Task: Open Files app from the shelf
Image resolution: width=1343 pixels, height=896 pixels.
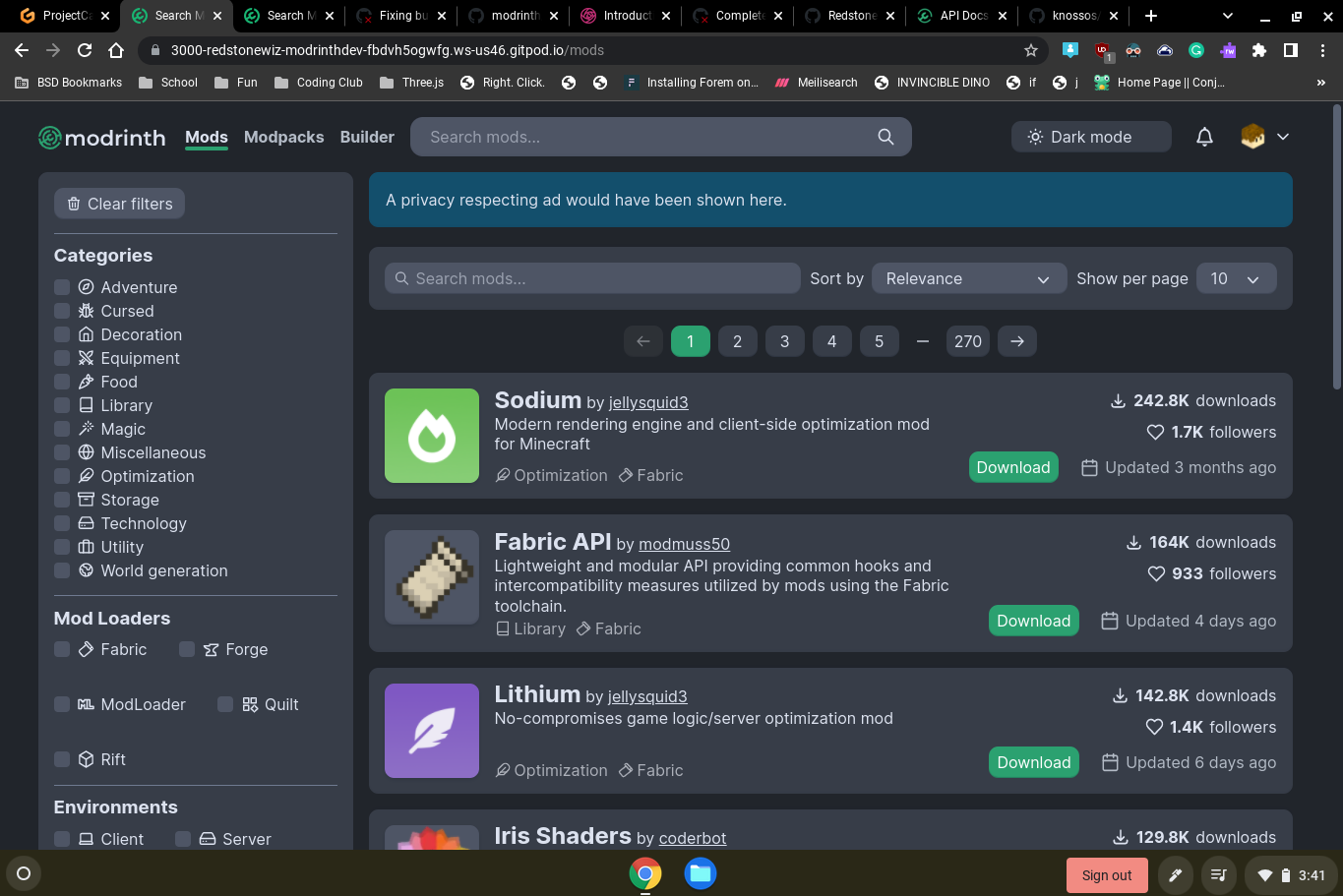Action: click(701, 873)
